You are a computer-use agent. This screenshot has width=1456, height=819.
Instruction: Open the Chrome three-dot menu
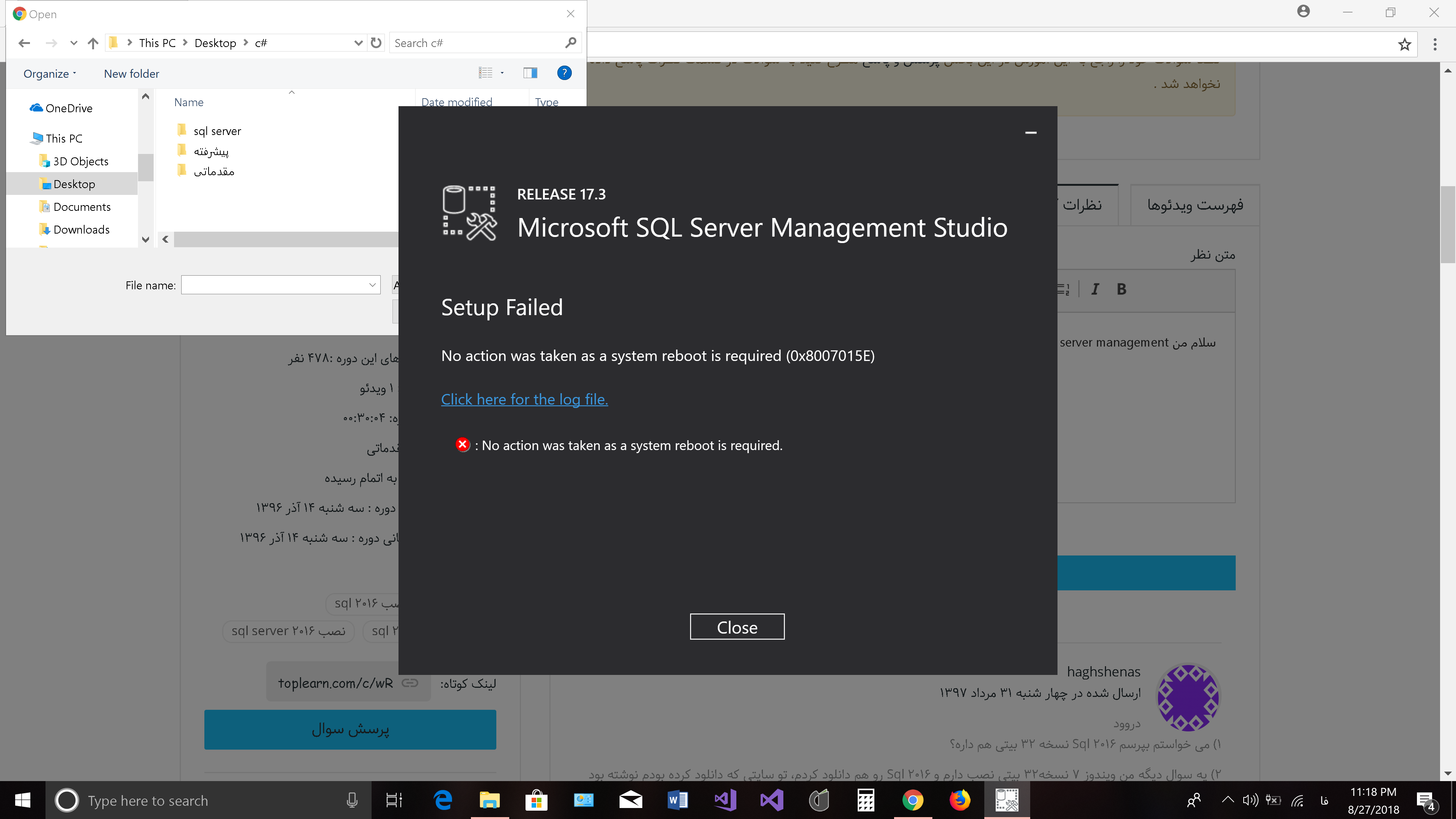[x=1434, y=44]
